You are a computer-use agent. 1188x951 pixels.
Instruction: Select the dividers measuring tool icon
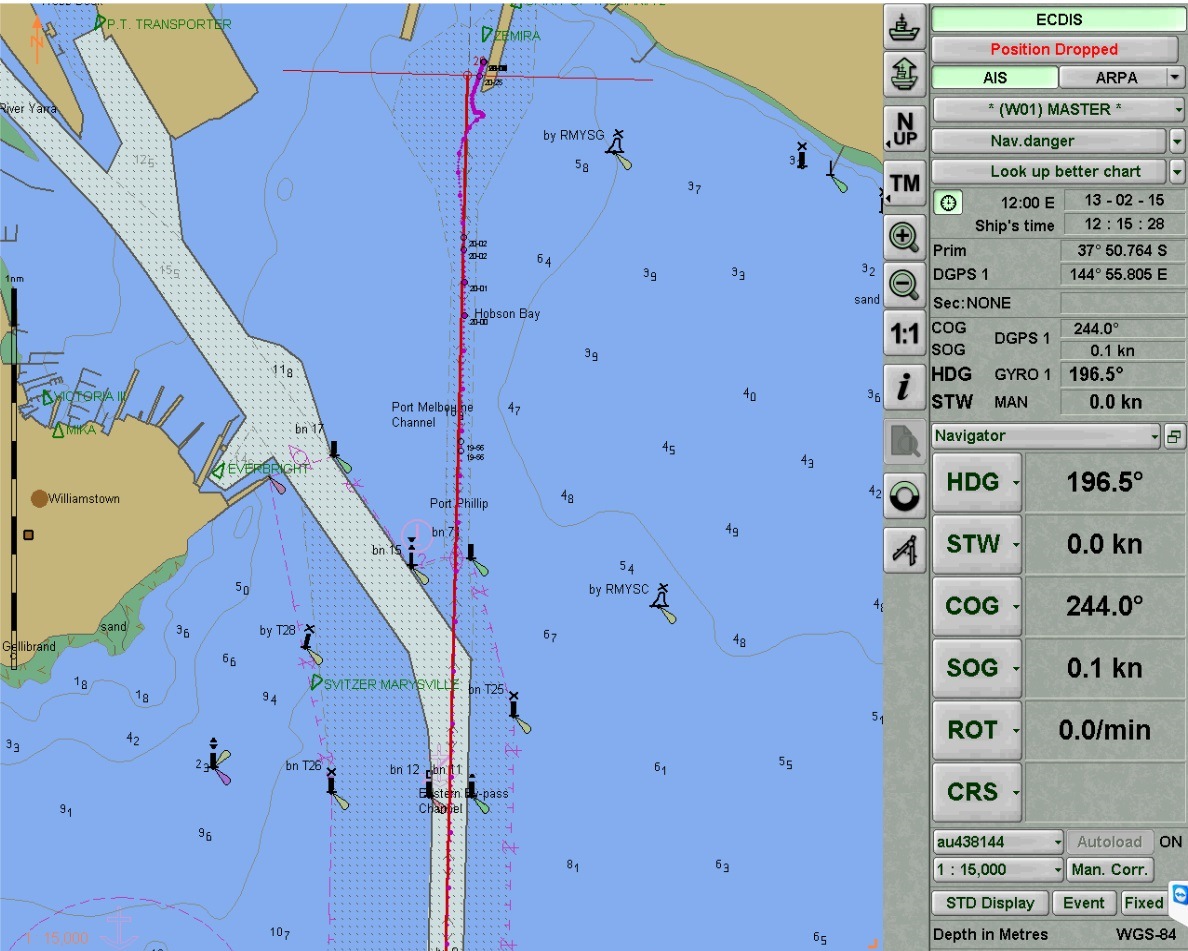(x=905, y=550)
